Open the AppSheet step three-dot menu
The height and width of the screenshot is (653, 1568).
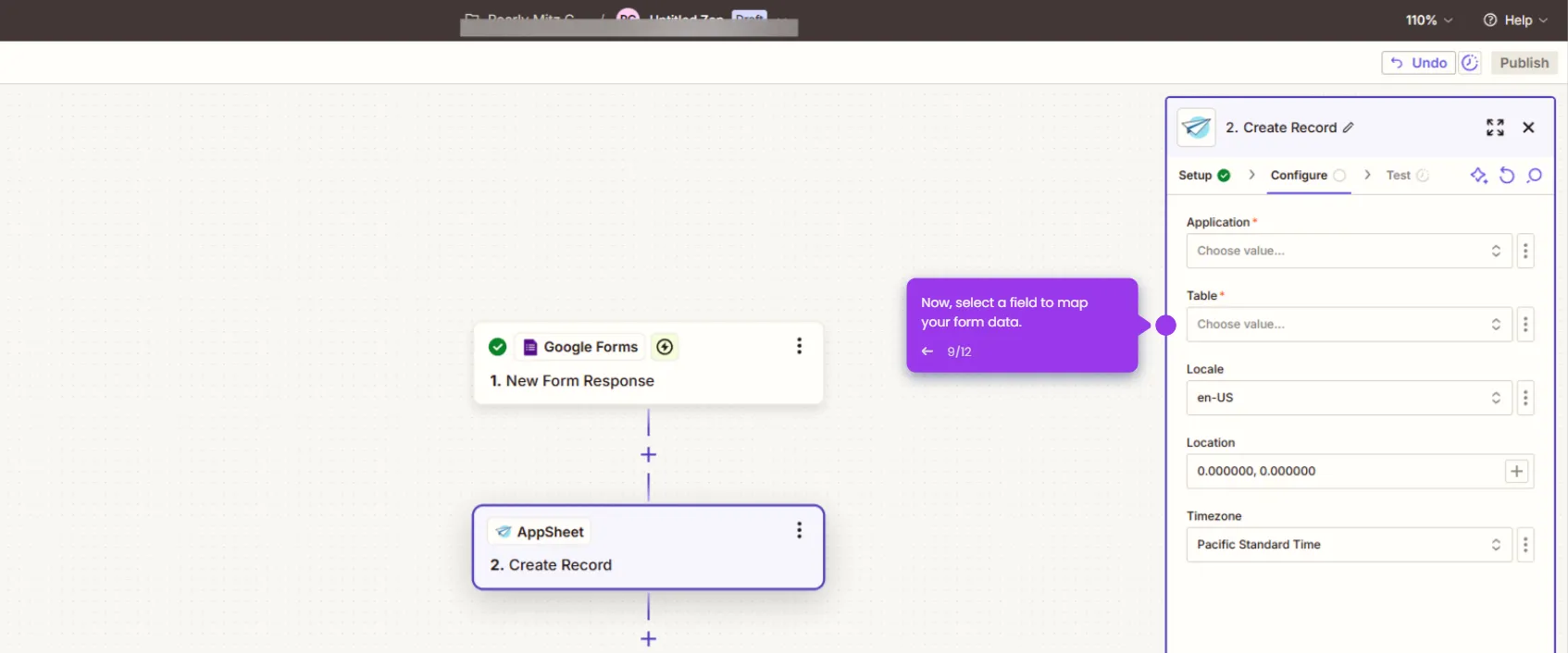coord(799,530)
